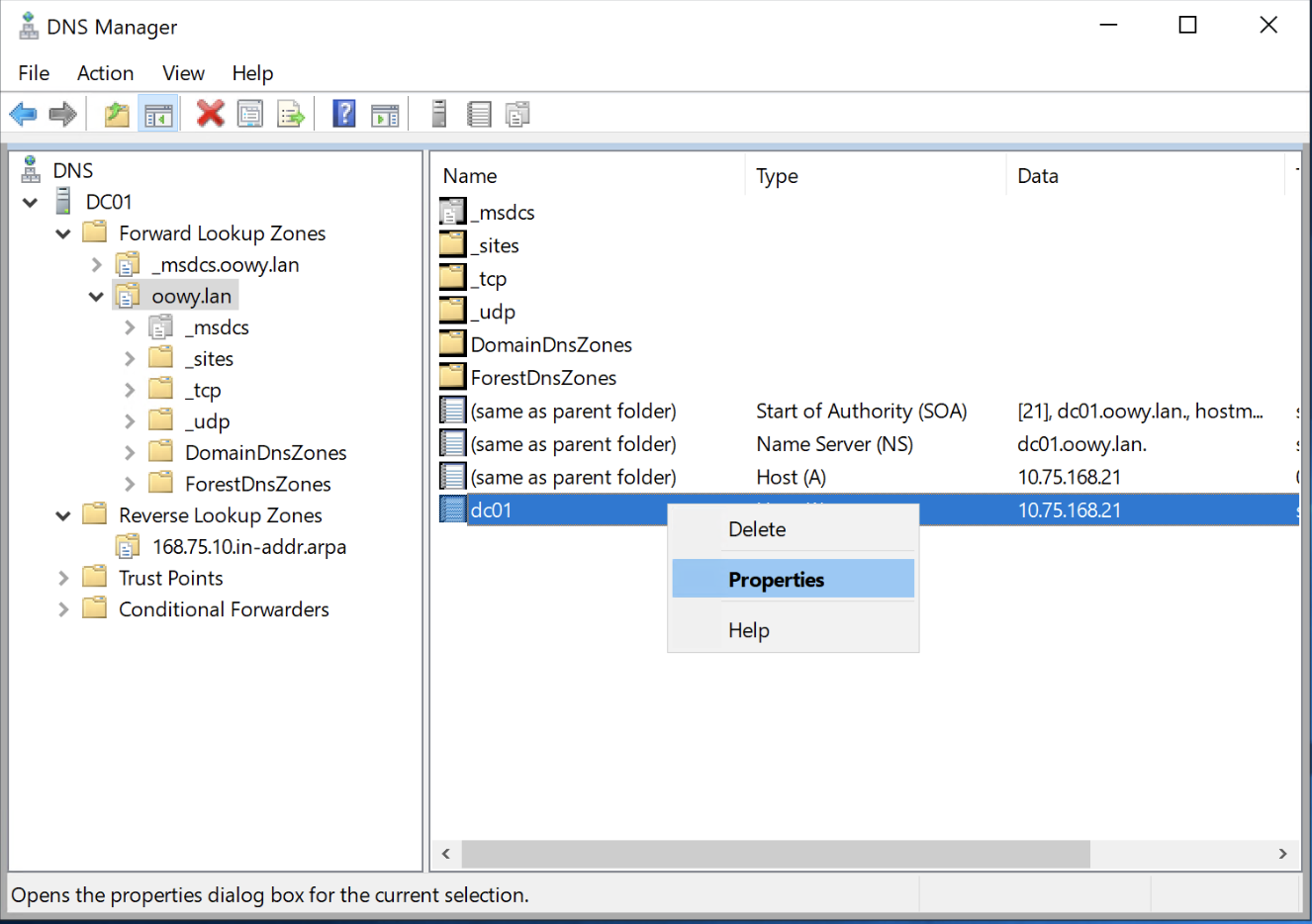Toggle Show/Hide Console Tree toolbar button
Image resolution: width=1312 pixels, height=924 pixels.
[x=158, y=115]
